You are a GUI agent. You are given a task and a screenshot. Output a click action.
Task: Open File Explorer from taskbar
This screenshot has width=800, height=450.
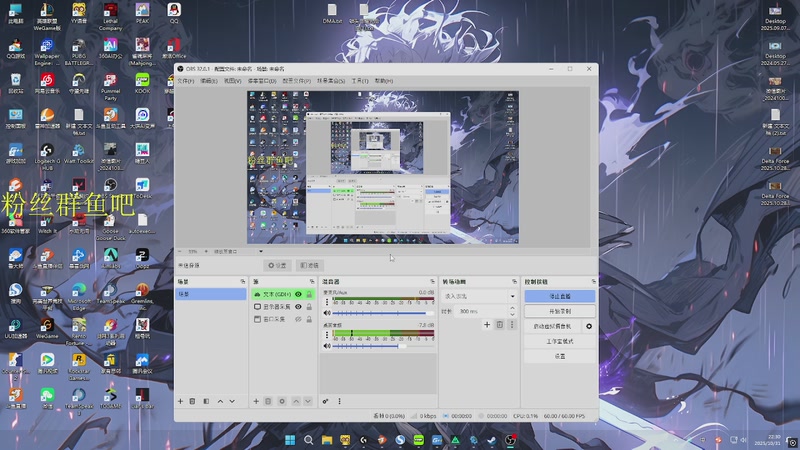pos(327,440)
